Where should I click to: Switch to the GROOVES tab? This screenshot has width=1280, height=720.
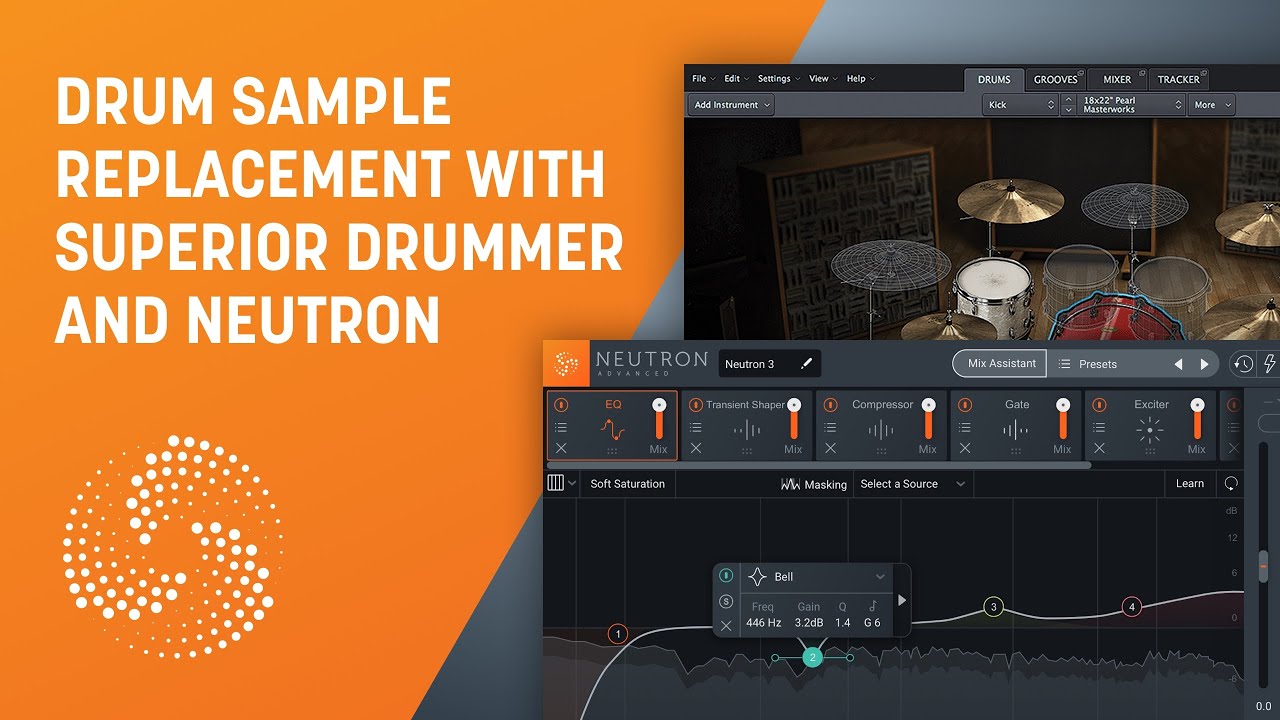[1058, 79]
